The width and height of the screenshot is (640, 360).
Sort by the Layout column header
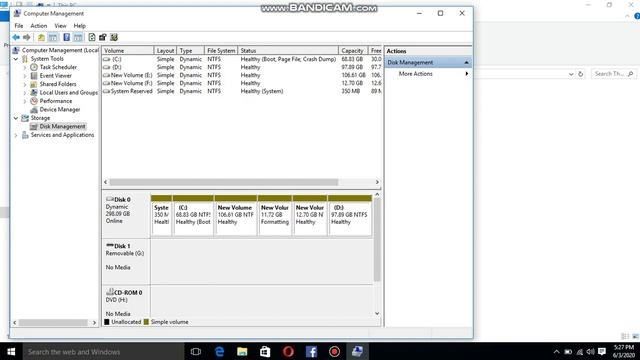point(165,51)
